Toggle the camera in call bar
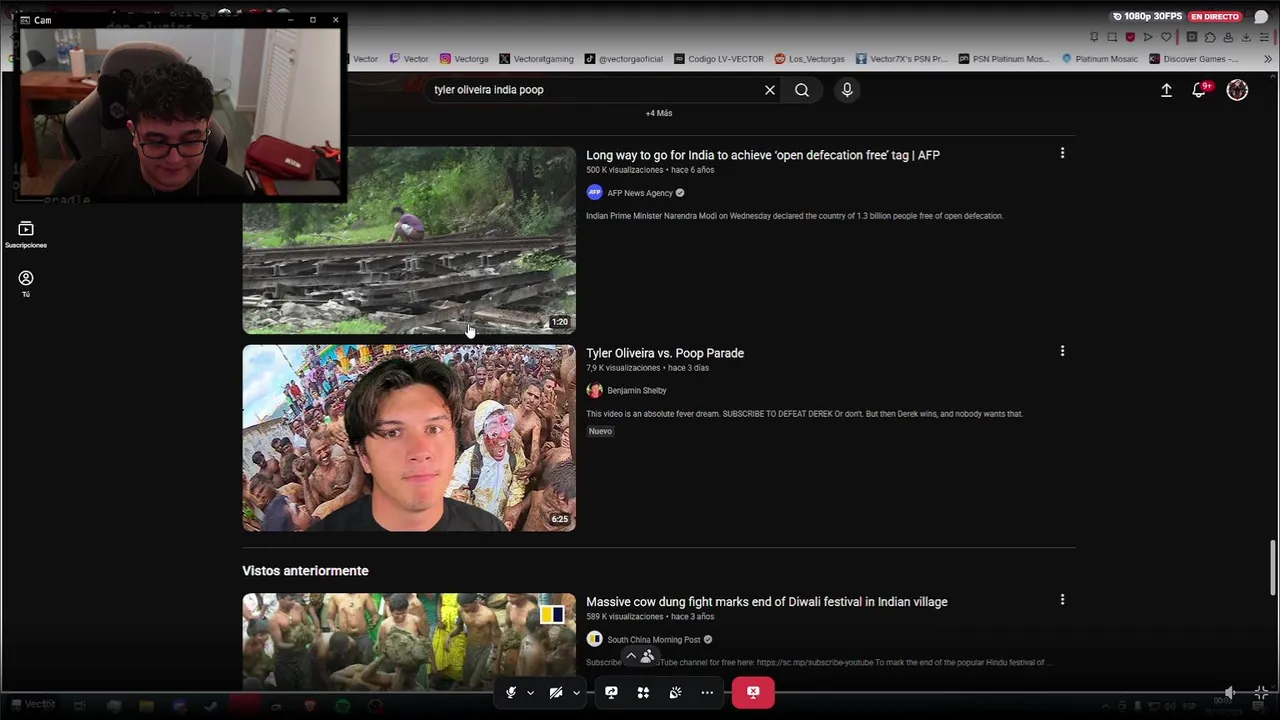 coord(556,692)
